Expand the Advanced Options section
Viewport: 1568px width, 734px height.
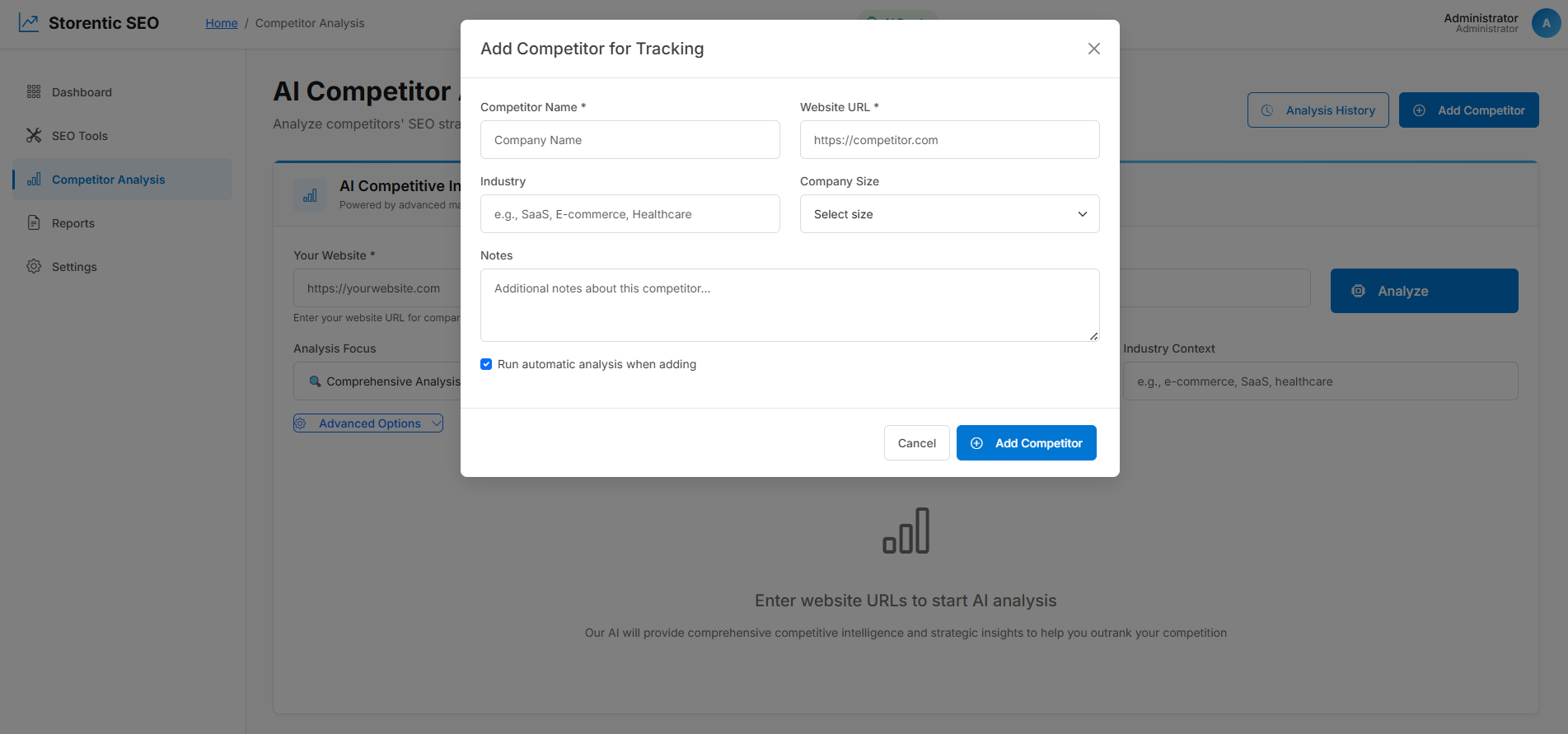pos(368,423)
